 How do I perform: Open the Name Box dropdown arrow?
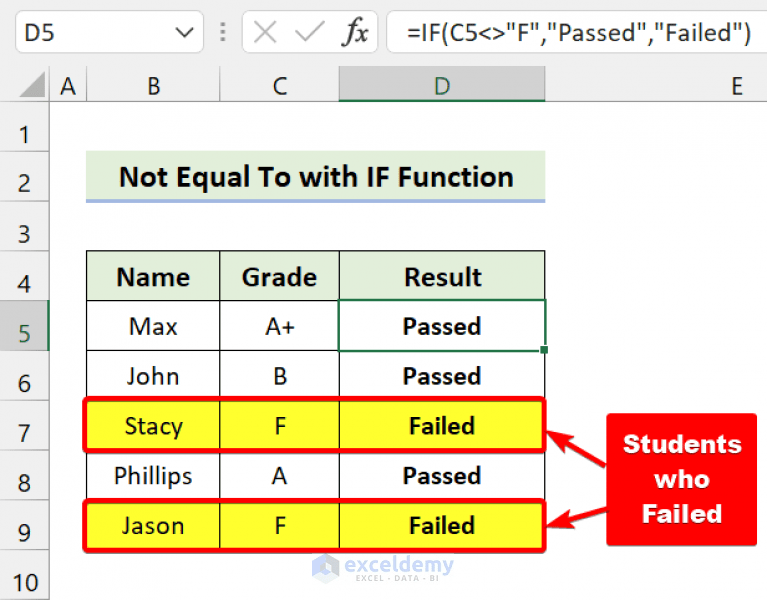coord(184,33)
